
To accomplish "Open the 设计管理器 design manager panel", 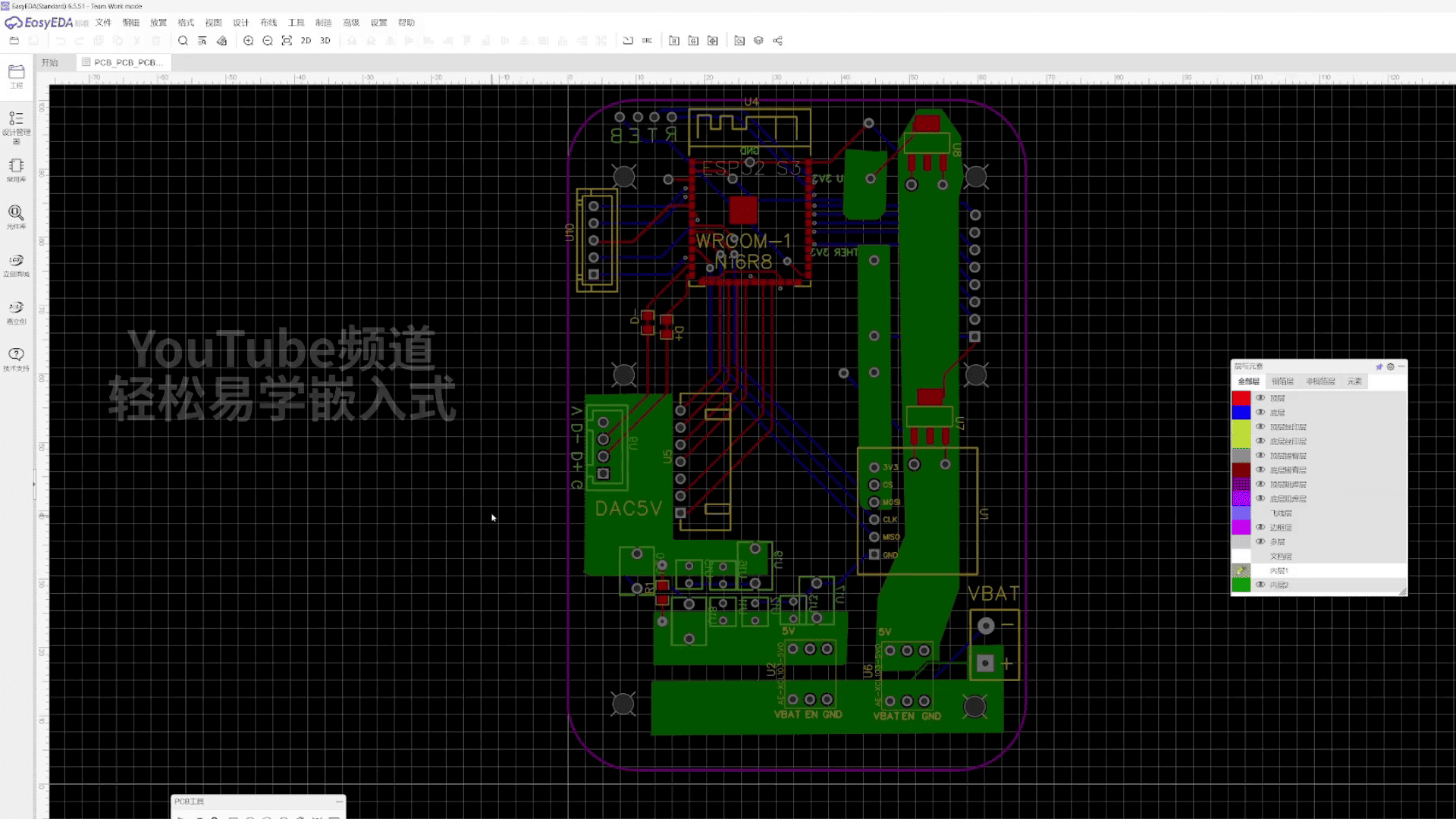I will pyautogui.click(x=16, y=127).
